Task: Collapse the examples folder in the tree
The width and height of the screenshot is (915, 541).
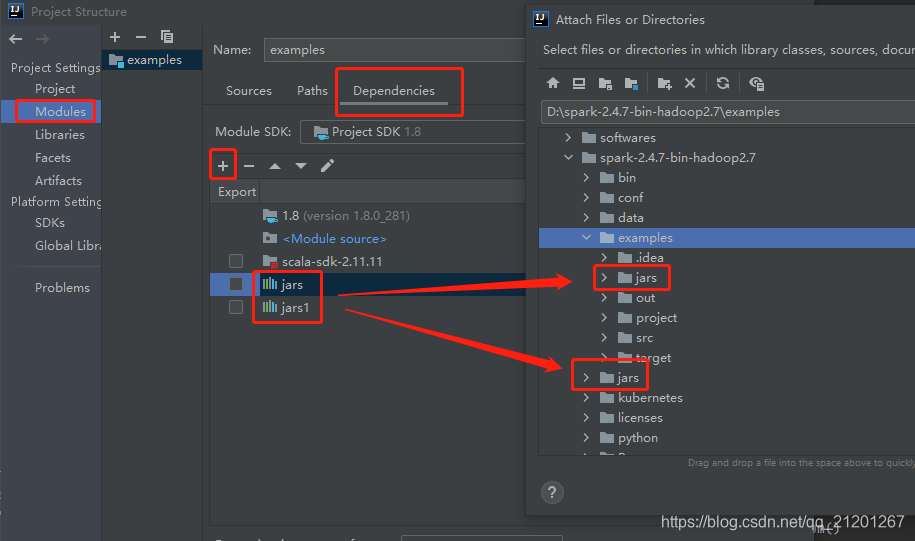Action: (586, 238)
